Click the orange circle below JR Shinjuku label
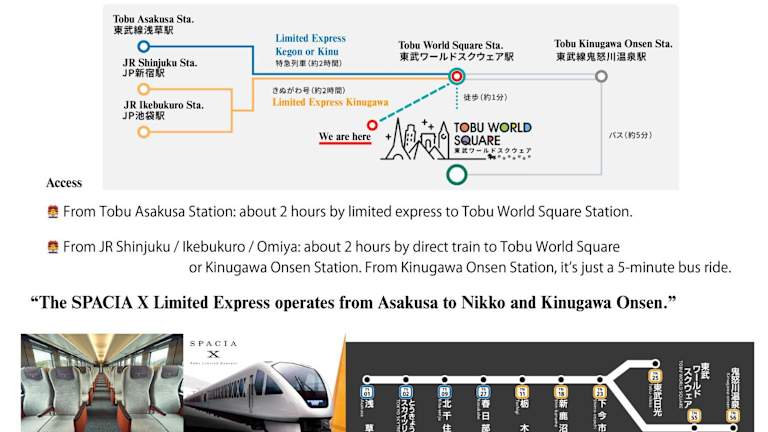768x432 pixels. [144, 89]
